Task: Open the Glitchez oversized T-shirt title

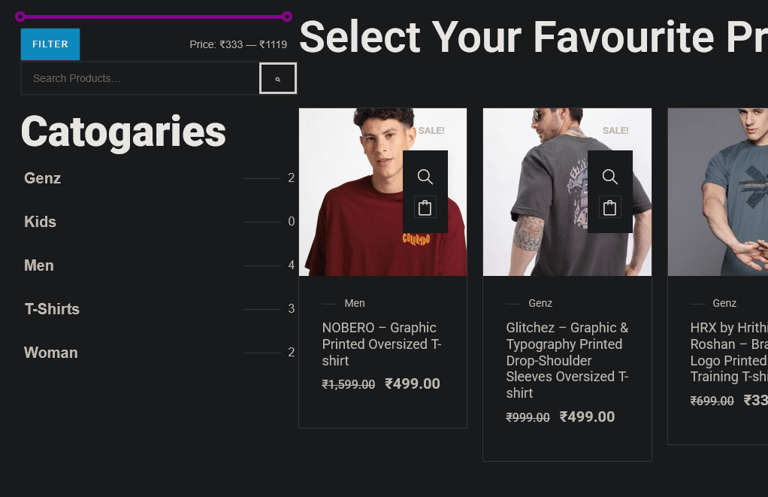Action: pos(567,360)
